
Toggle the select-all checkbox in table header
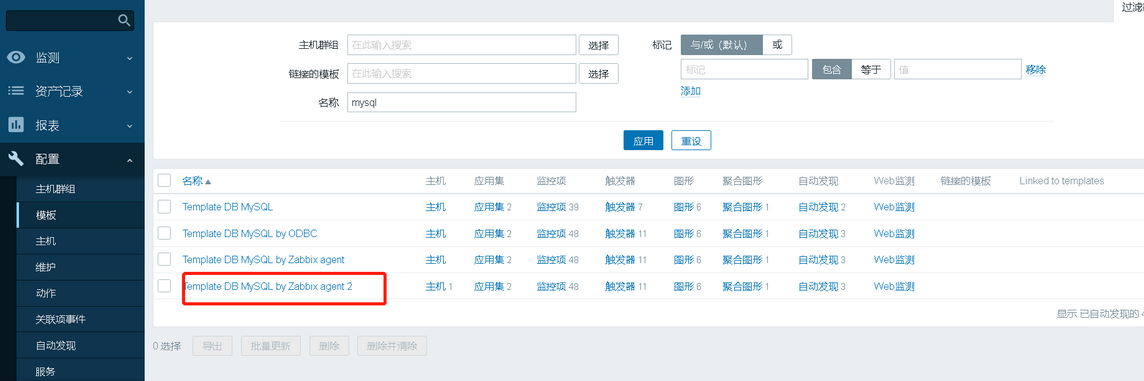pyautogui.click(x=164, y=180)
